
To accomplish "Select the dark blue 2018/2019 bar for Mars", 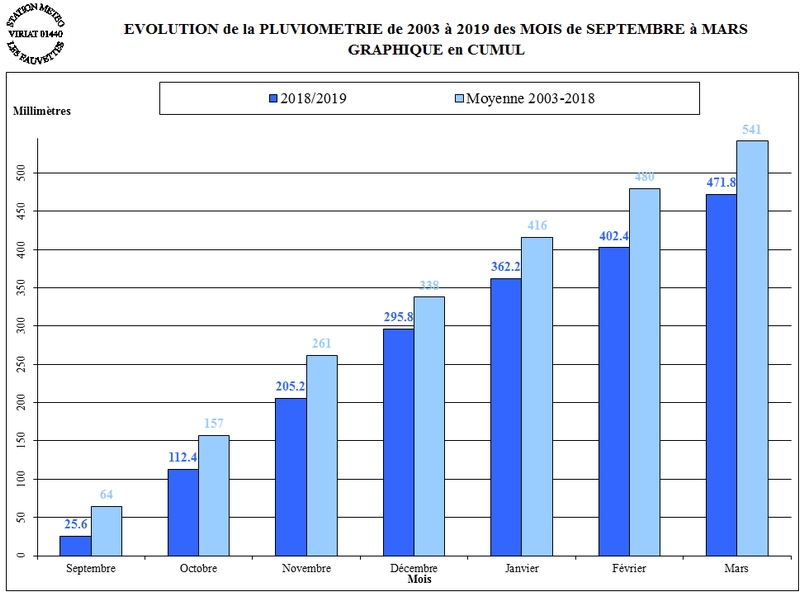I will 722,375.
